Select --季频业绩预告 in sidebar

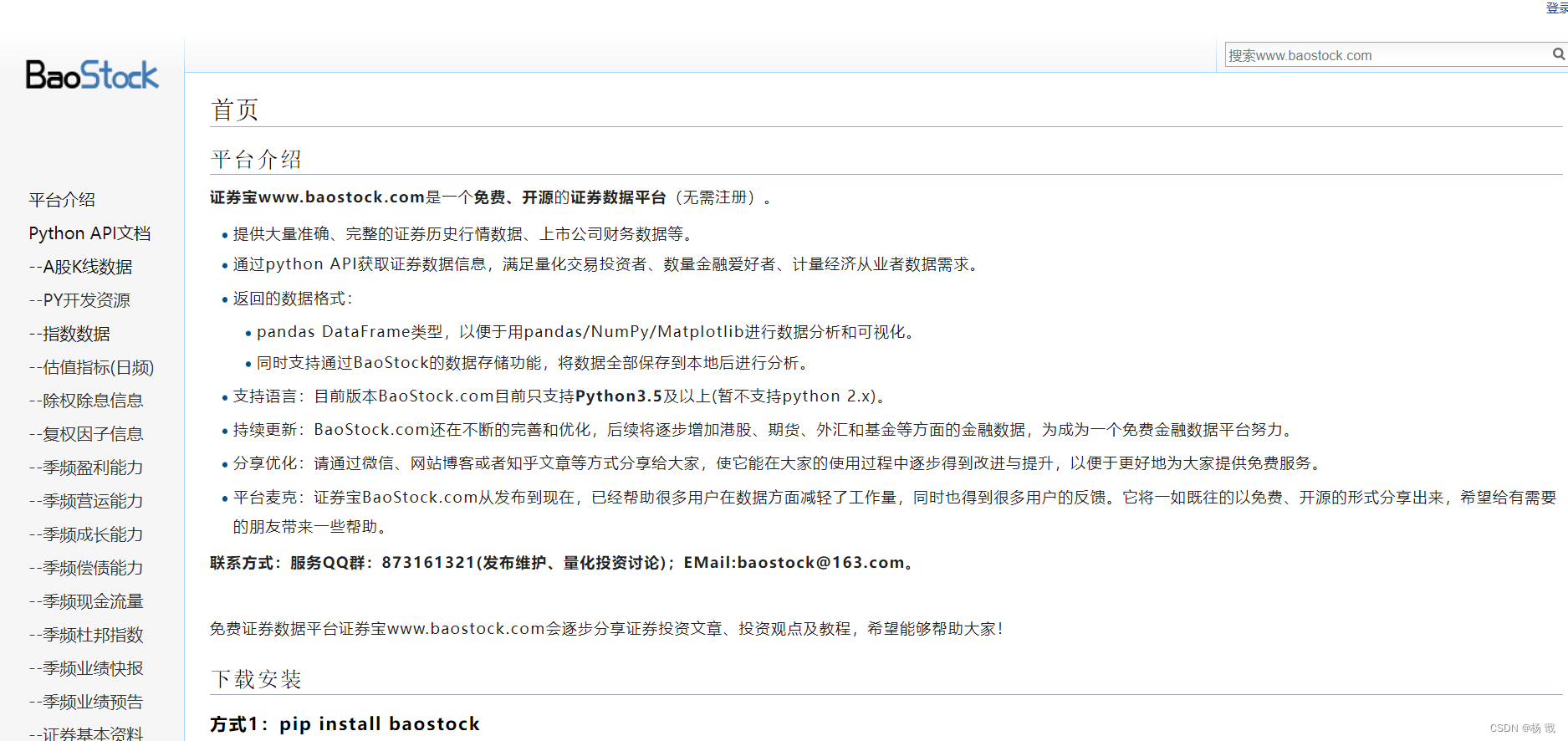[x=85, y=702]
